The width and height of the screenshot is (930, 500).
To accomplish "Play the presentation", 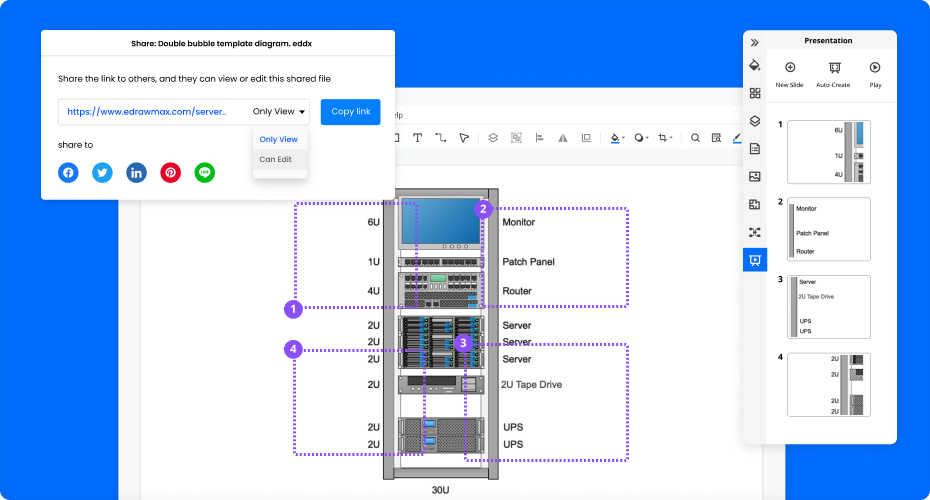I will coord(875,73).
